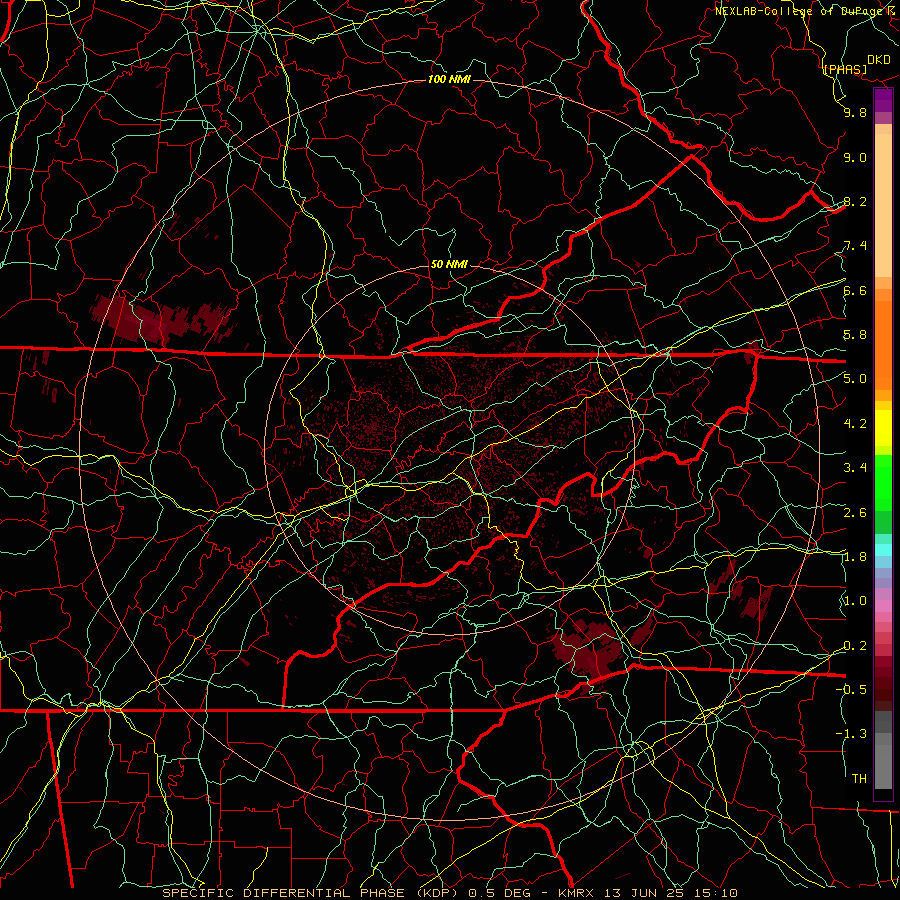Click the 3.4 legend value
The width and height of the screenshot is (900, 900).
click(855, 468)
